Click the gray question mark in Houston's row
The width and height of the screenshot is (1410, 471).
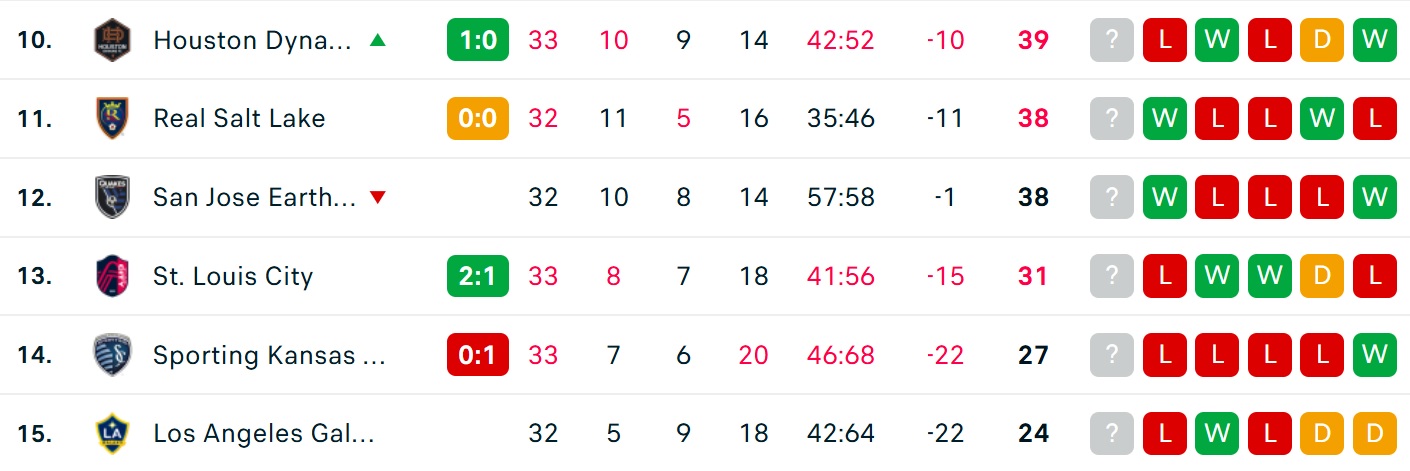[x=1112, y=40]
